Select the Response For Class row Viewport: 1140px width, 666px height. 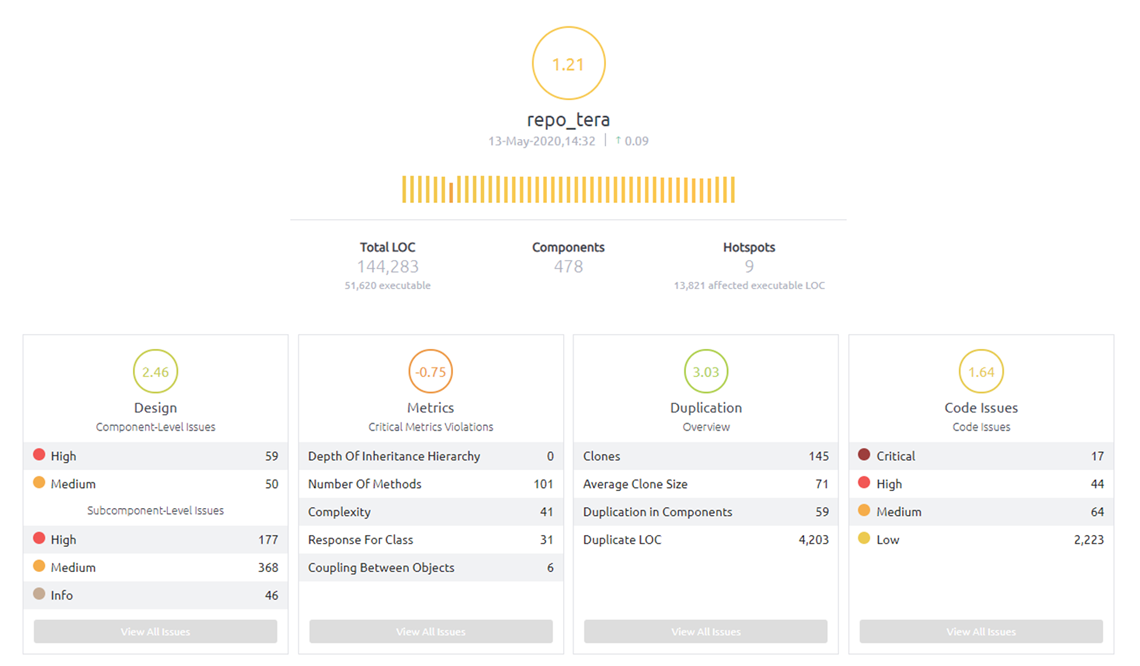coord(430,539)
